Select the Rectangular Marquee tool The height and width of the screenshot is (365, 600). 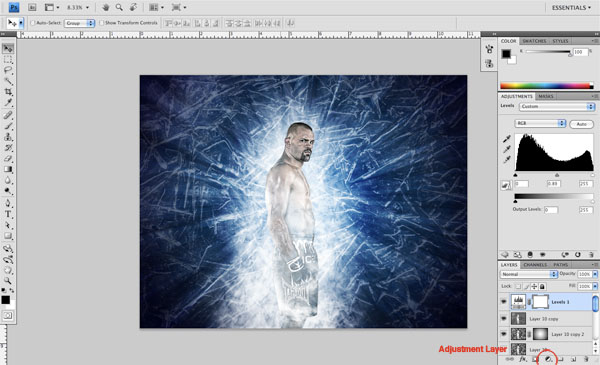[8, 59]
